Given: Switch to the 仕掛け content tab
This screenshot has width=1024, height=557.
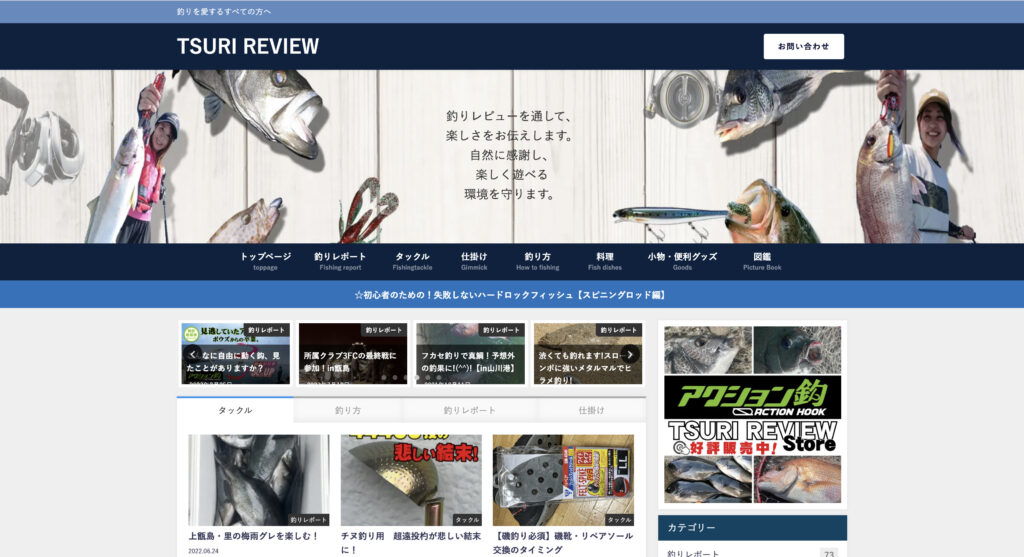Looking at the screenshot, I should (x=591, y=410).
